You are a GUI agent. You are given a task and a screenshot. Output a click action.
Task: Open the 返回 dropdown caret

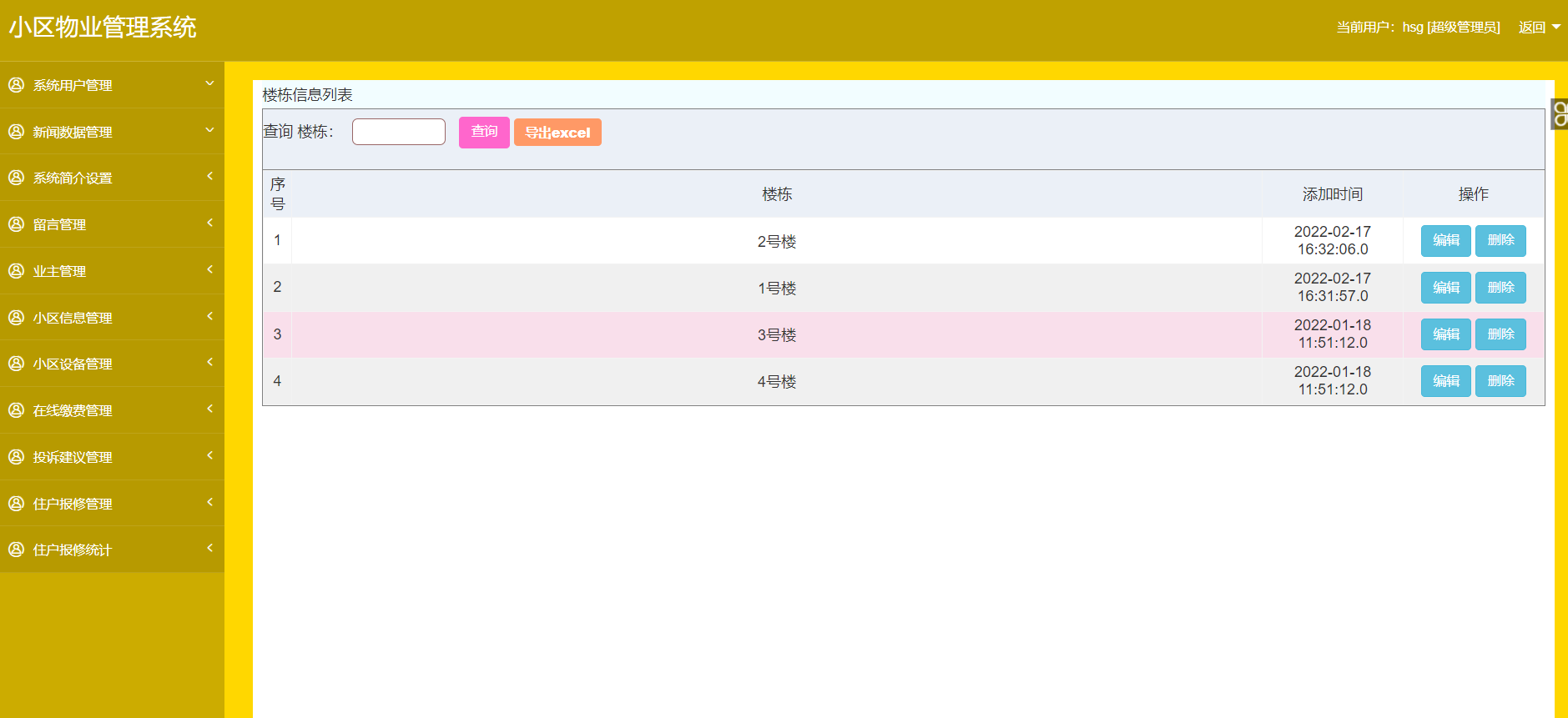click(x=1555, y=28)
